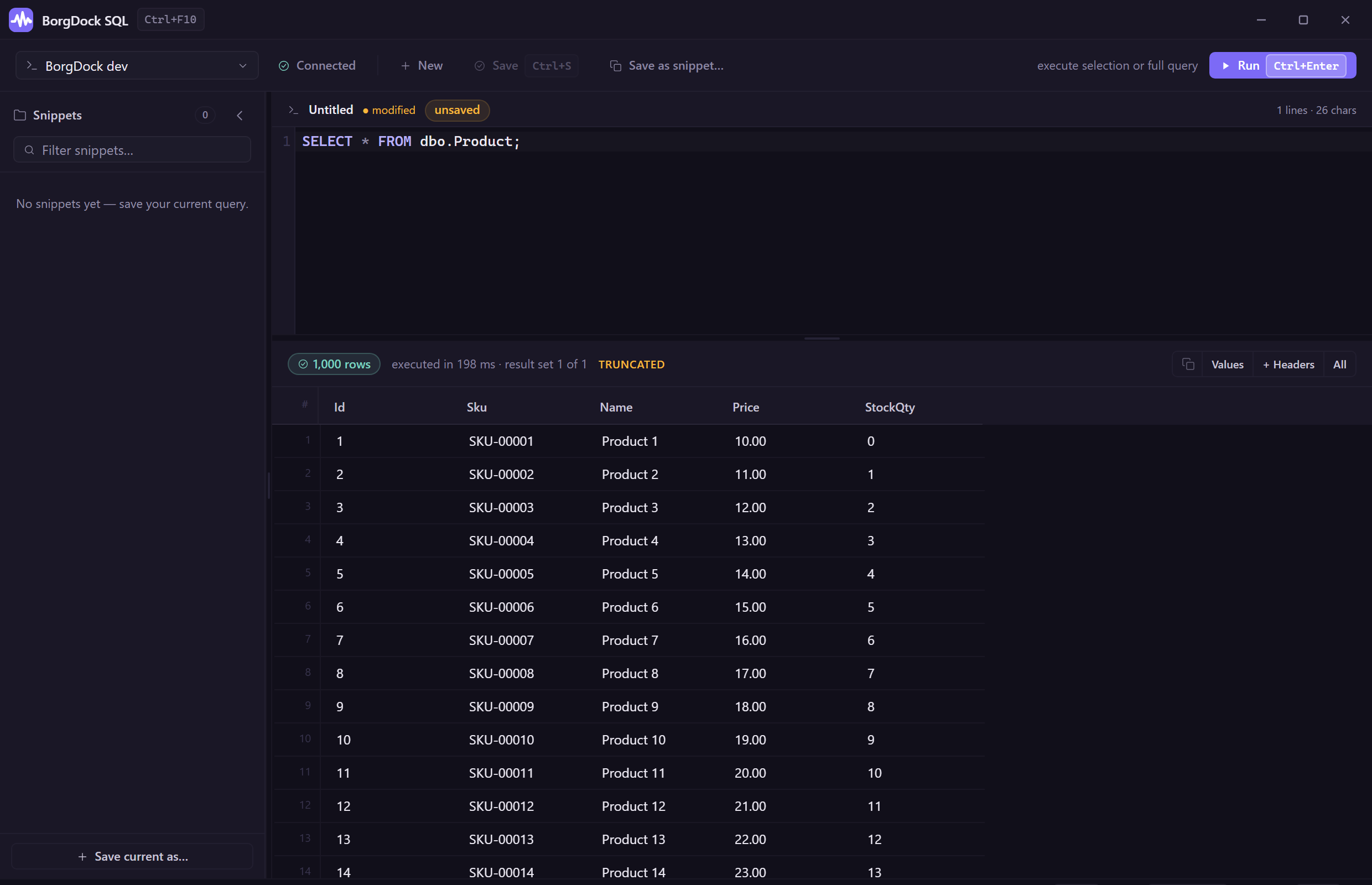Screen dimensions: 1372x885
Task: Click Save current as… button
Action: (132, 856)
